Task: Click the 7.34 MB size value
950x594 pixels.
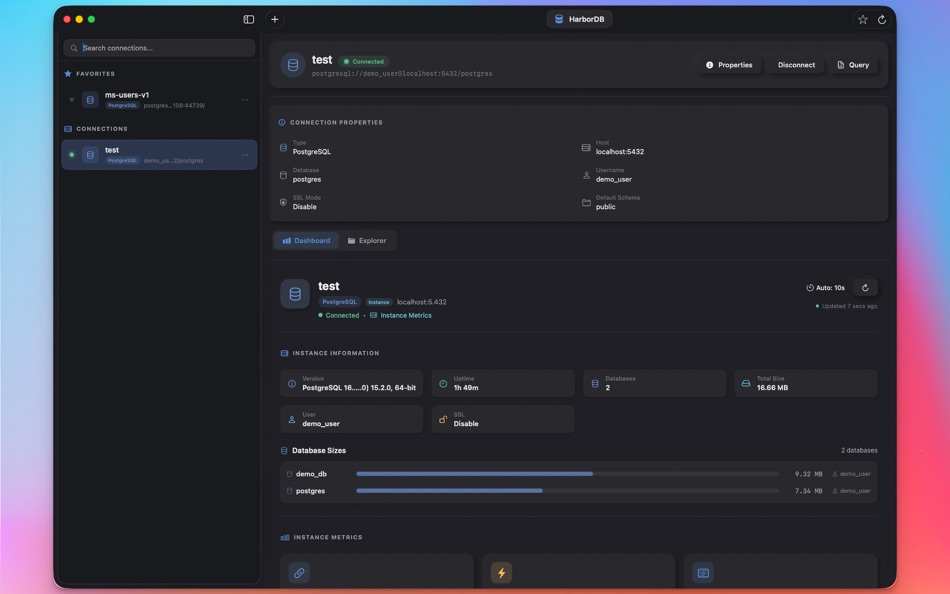Action: (x=808, y=491)
